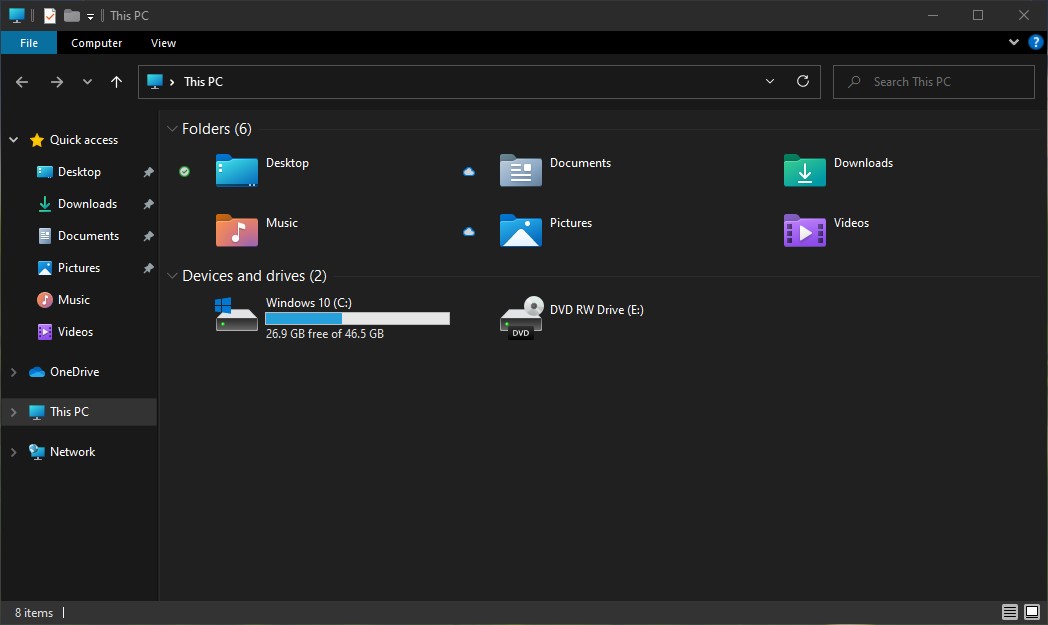Click the Network icon in navigation pane
Screen dimensions: 1048x625
pos(37,452)
